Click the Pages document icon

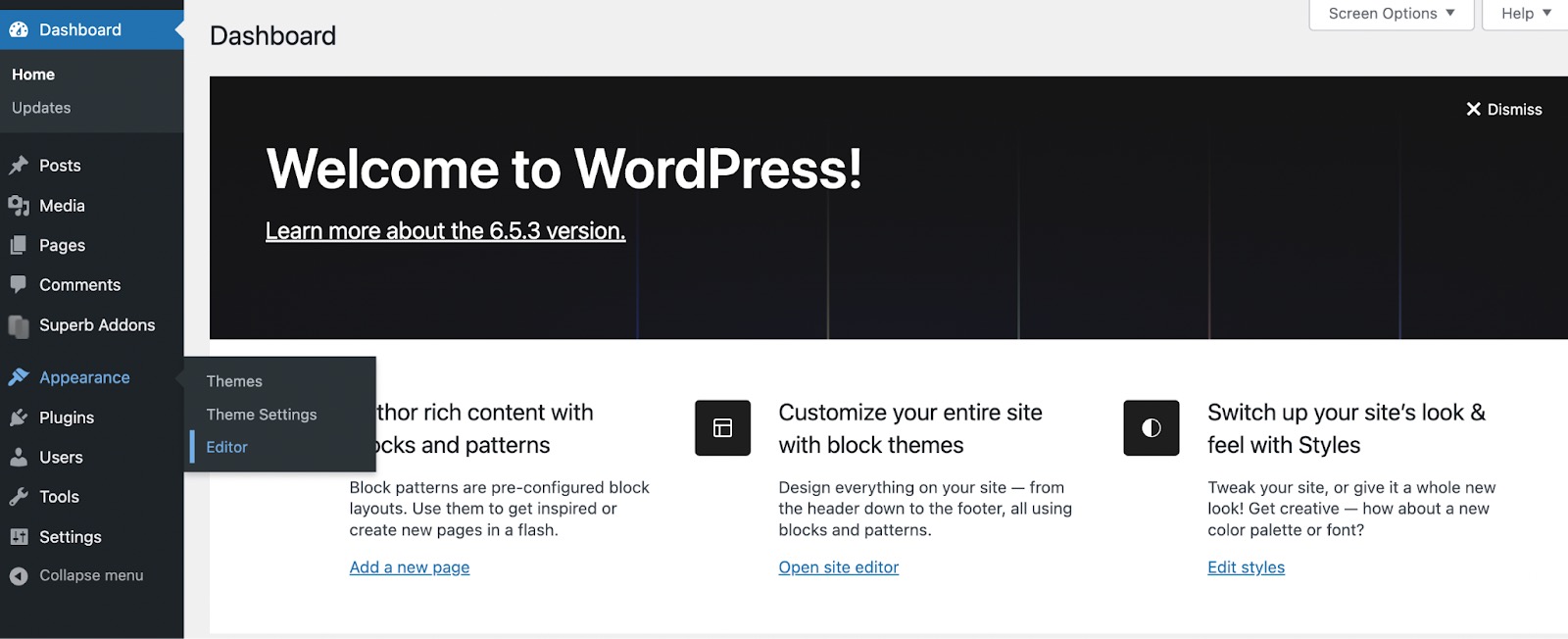(19, 245)
